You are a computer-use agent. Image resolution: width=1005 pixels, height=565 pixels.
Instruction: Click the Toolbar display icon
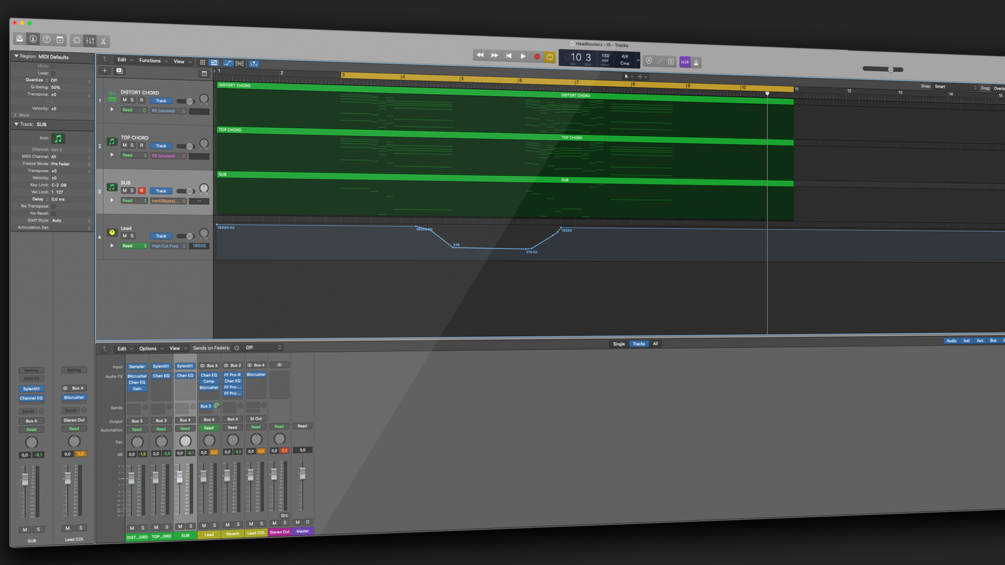click(60, 40)
